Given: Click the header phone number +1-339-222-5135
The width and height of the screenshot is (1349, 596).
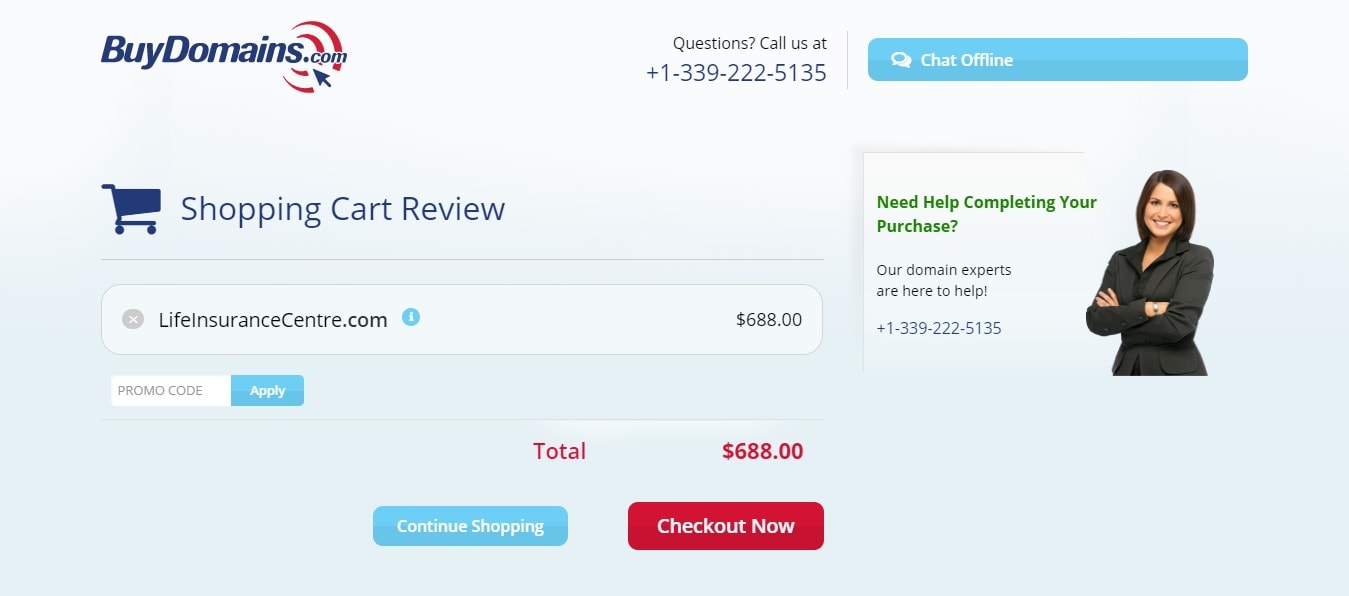Looking at the screenshot, I should coord(736,73).
